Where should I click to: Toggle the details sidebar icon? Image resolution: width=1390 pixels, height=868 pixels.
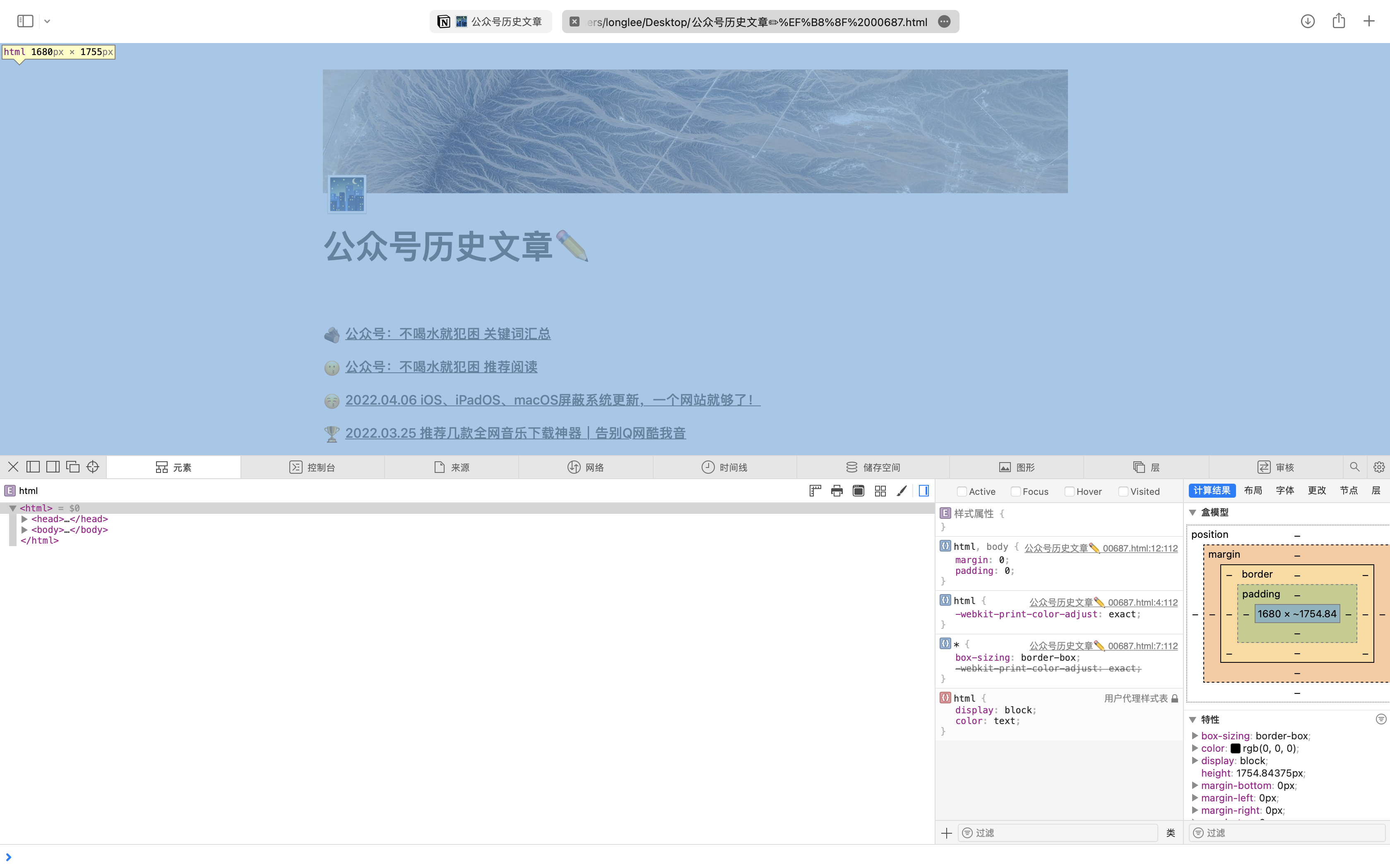pos(923,491)
